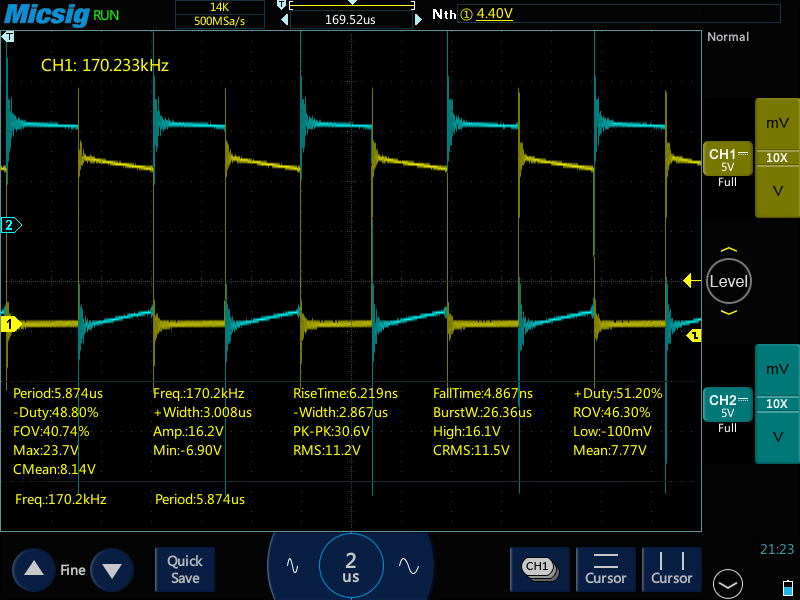The height and width of the screenshot is (600, 800).
Task: Enable the vertical Cursor button
Action: [671, 569]
